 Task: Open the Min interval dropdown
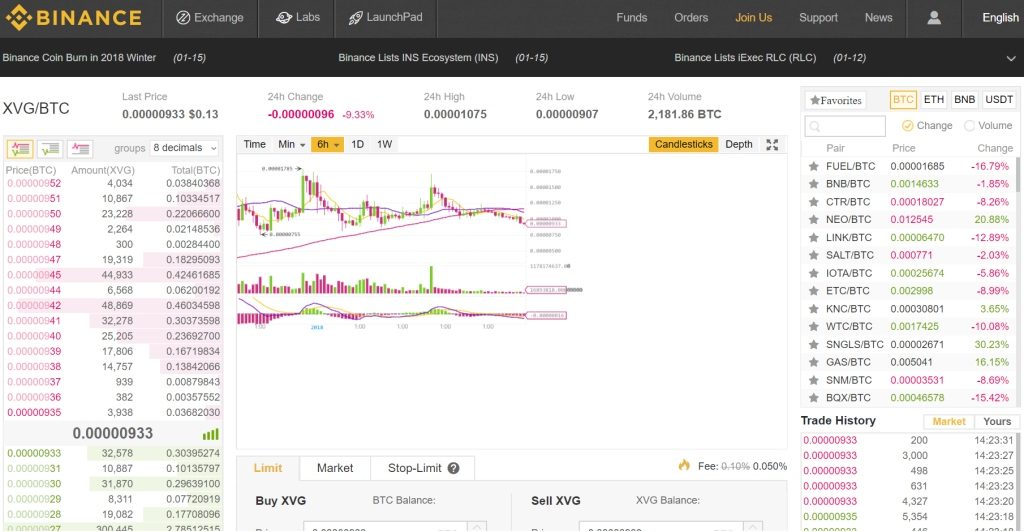click(291, 145)
